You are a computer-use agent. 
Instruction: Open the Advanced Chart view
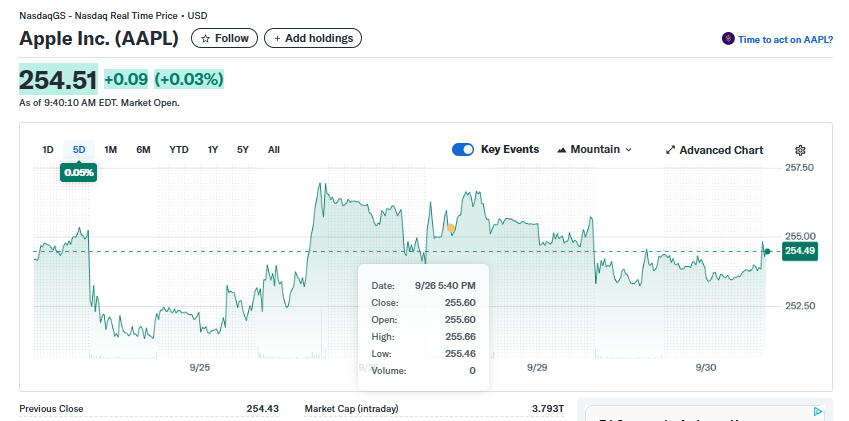click(x=714, y=150)
